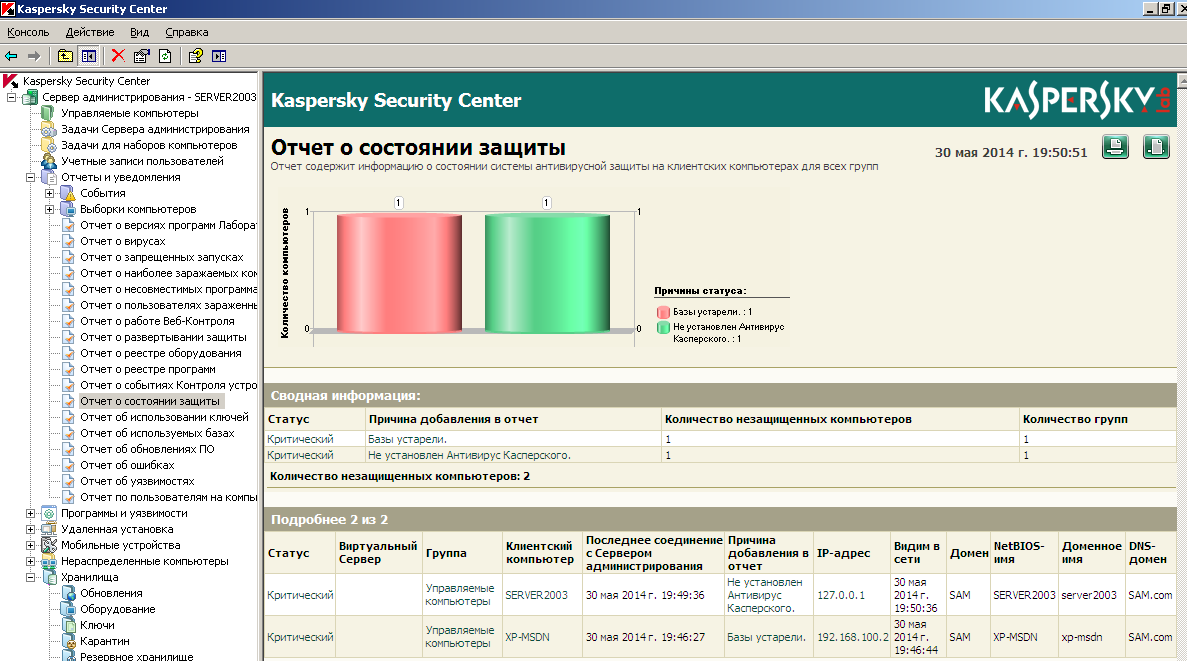
Task: Open Отчет о развертывании защиты
Action: pos(164,338)
